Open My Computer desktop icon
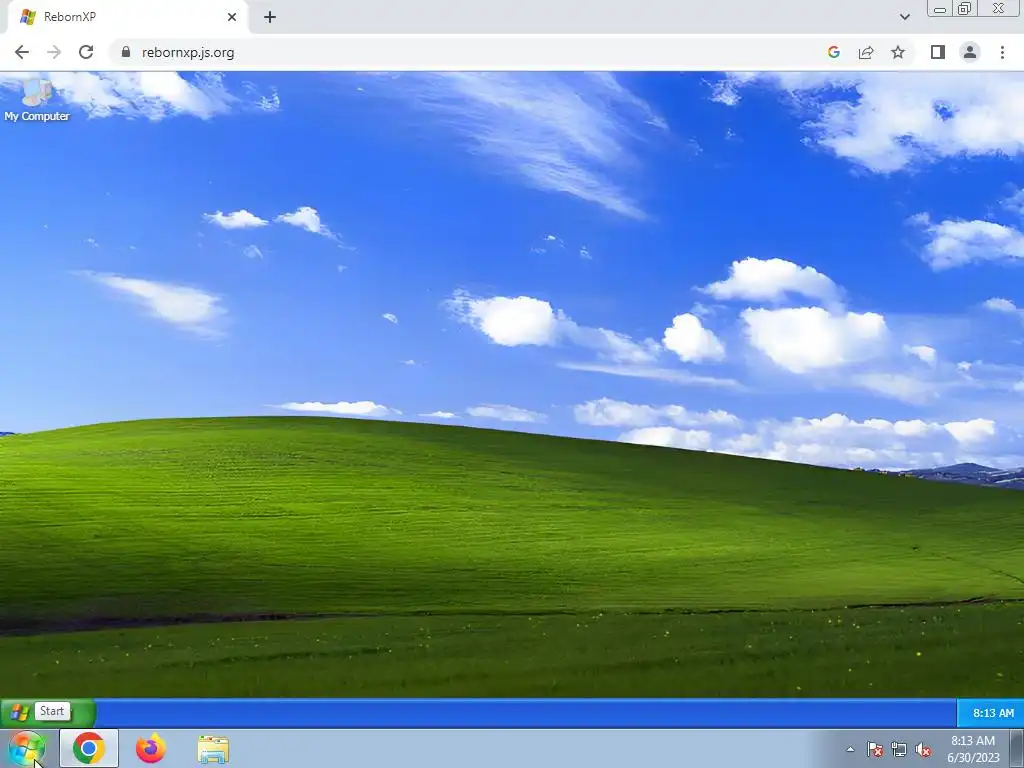The height and width of the screenshot is (768, 1024). pos(37,100)
